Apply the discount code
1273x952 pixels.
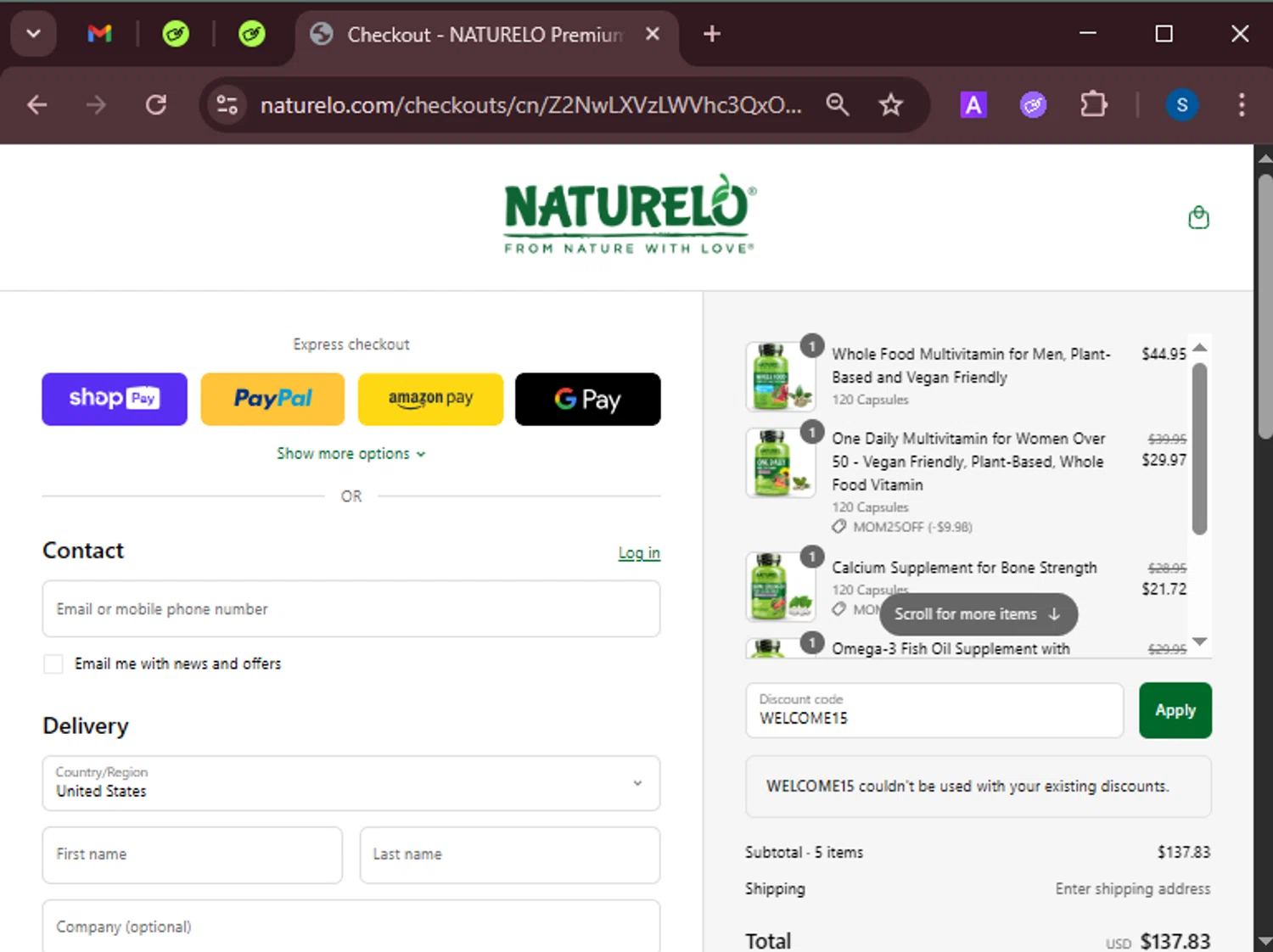click(1175, 710)
